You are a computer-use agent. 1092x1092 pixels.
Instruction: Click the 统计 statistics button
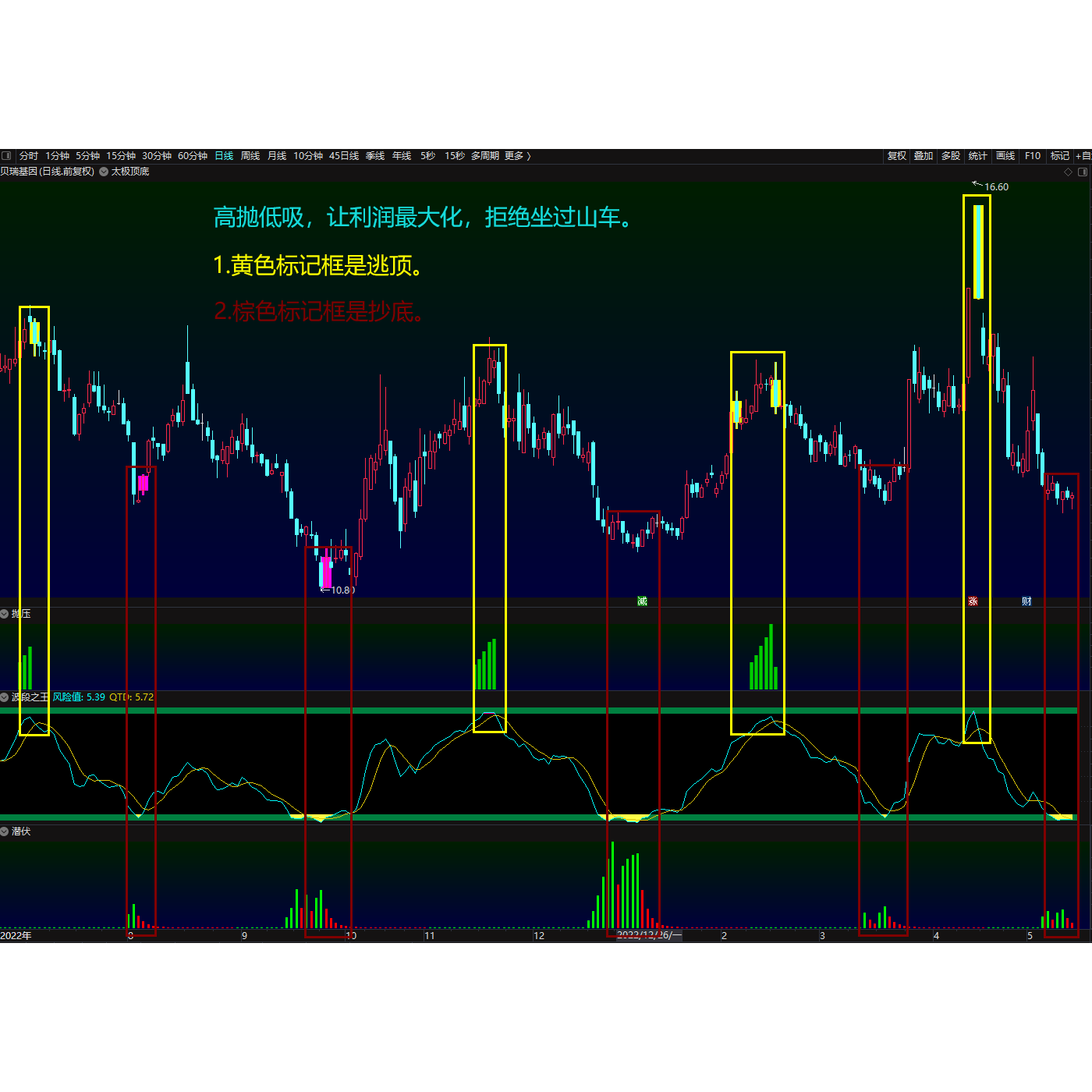(978, 156)
